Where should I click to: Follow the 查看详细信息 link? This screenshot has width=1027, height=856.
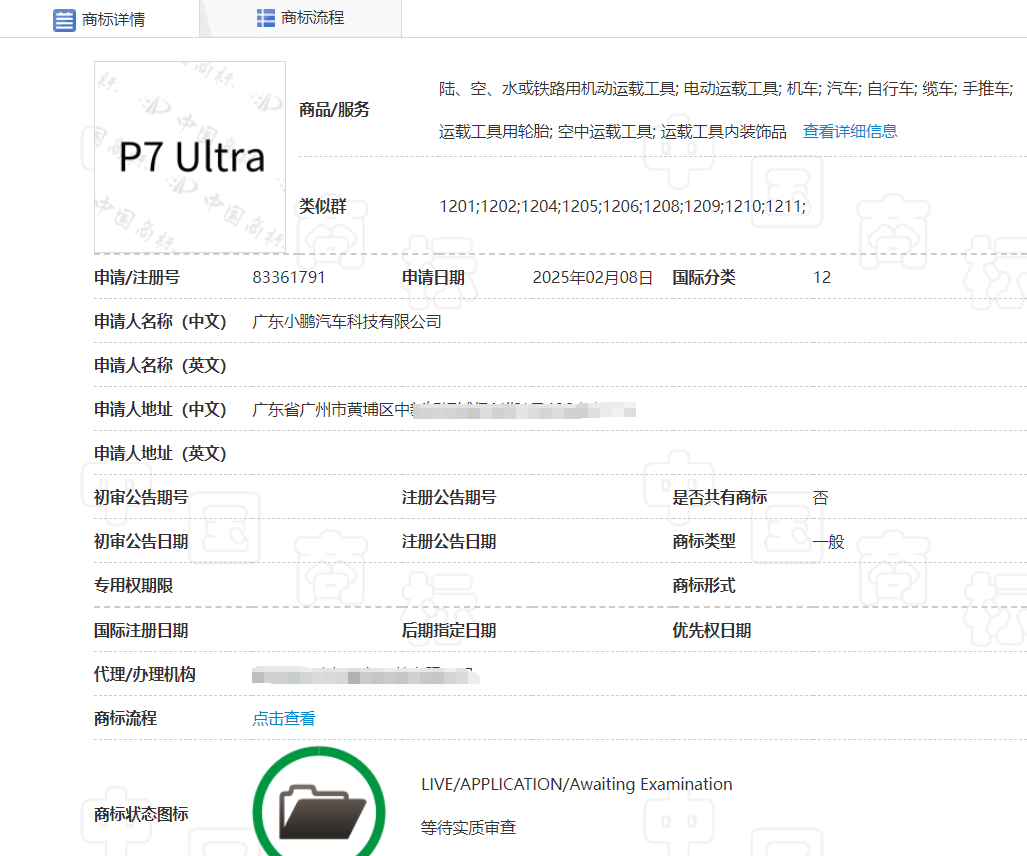[850, 132]
